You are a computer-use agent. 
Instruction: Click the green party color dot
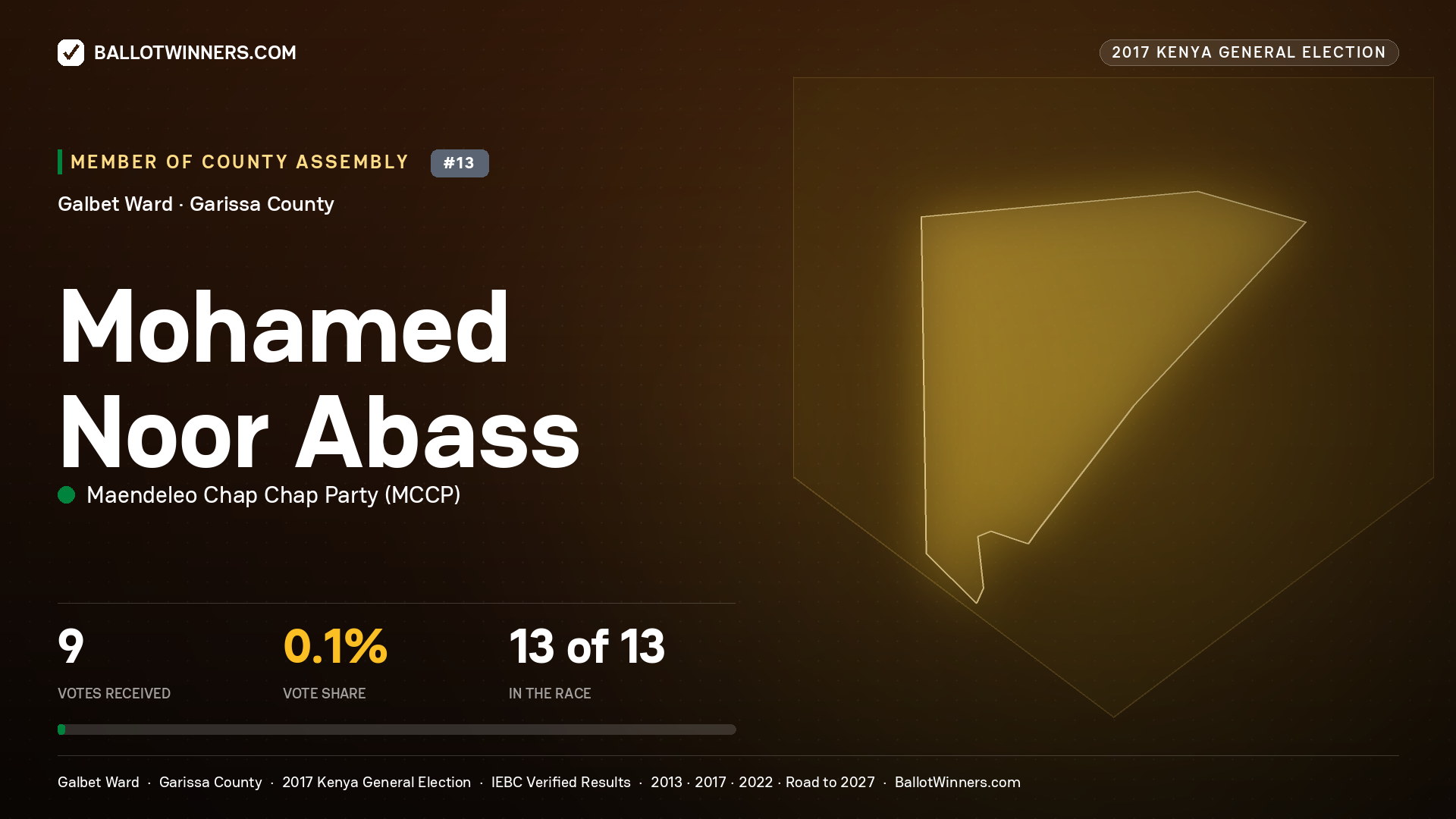point(67,495)
